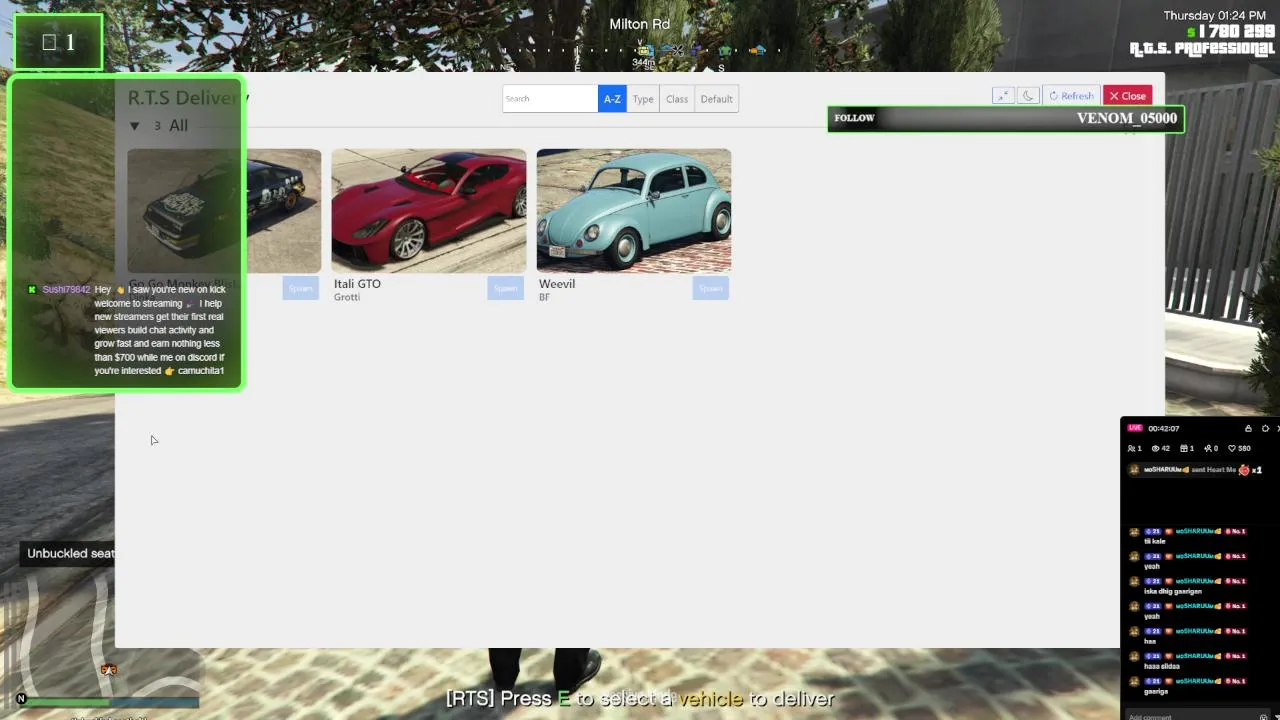This screenshot has width=1280, height=720.
Task: Click the green health bar under minimap
Action: pyautogui.click(x=67, y=704)
